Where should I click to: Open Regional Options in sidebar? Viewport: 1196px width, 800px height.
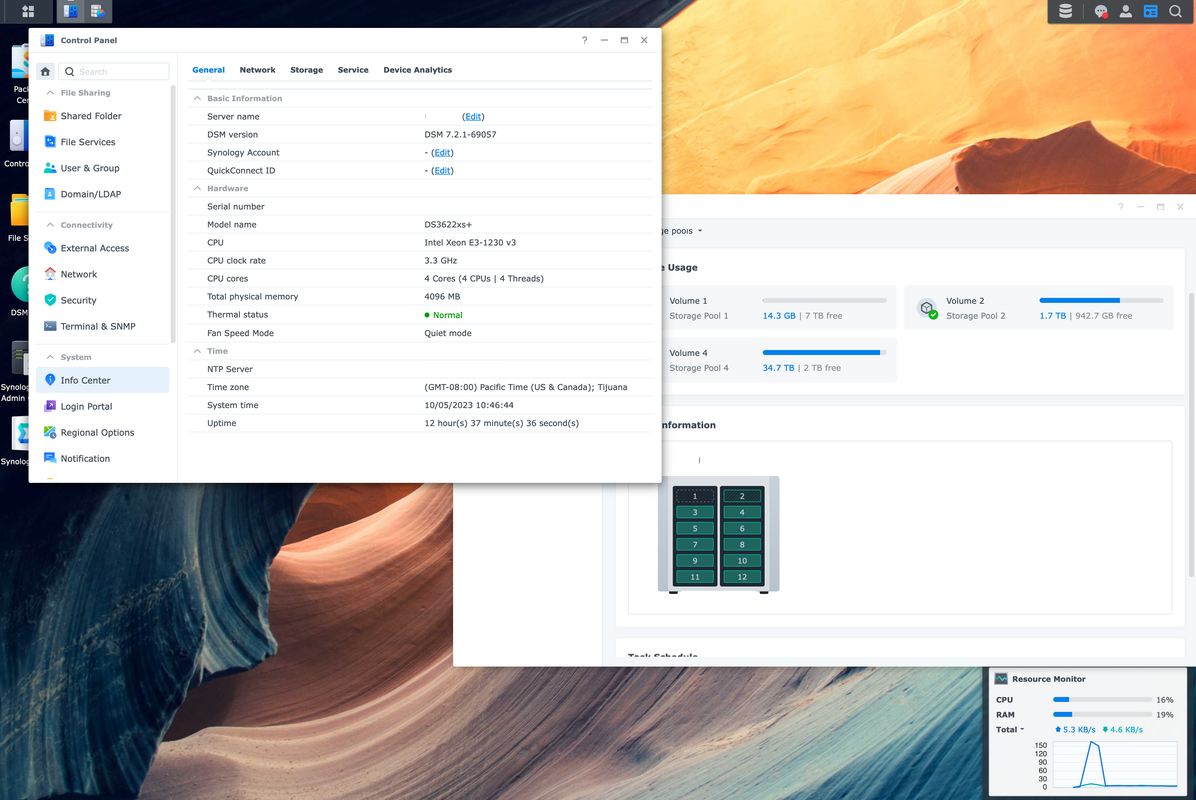tap(103, 432)
